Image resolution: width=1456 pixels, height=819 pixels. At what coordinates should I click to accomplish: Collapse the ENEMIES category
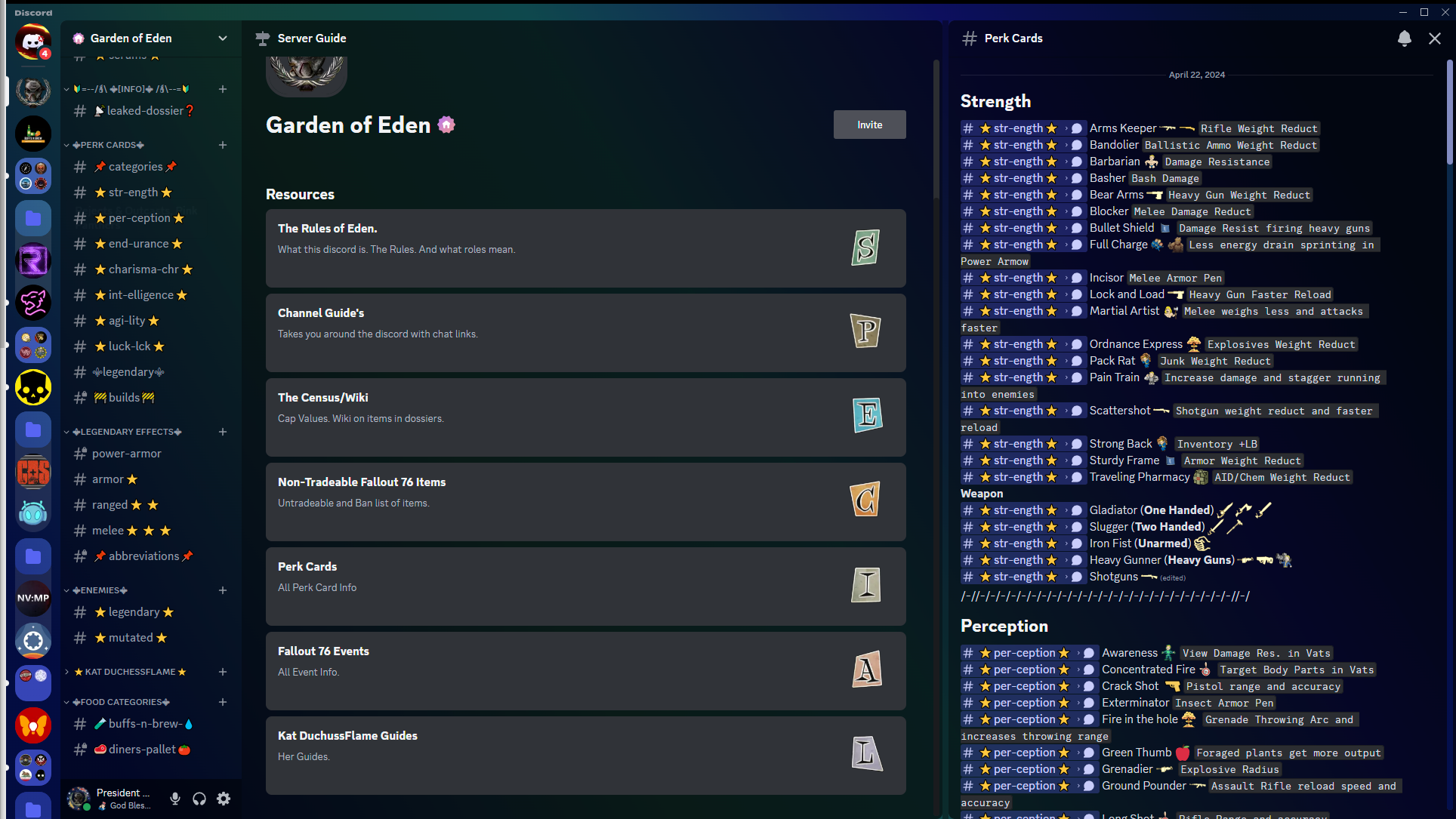coord(66,590)
